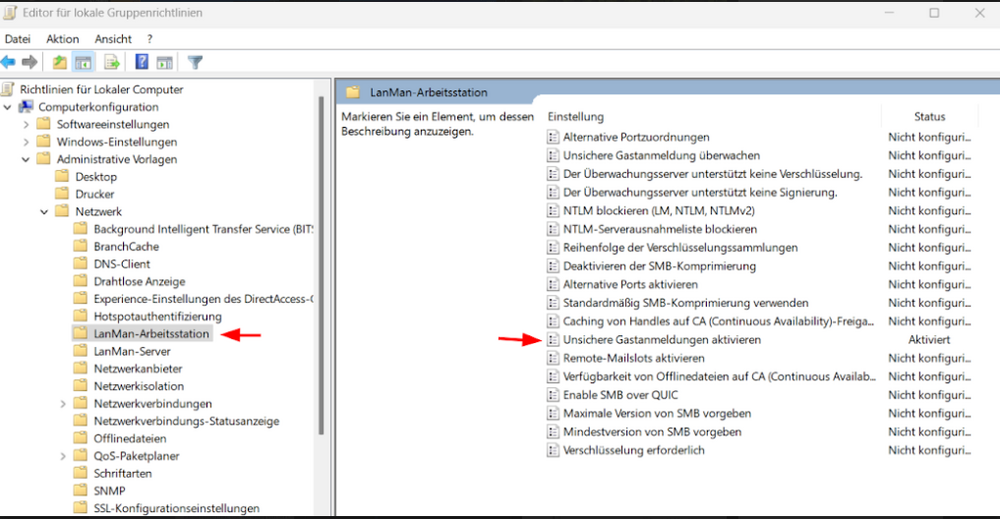Click the folder icon beside DNS-Client

pos(80,263)
